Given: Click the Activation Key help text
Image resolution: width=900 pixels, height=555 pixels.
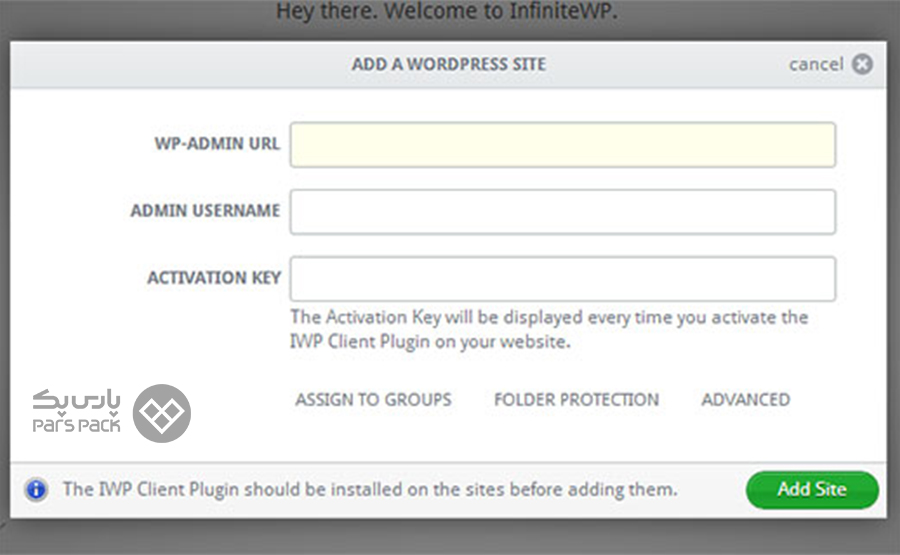Looking at the screenshot, I should pyautogui.click(x=549, y=329).
